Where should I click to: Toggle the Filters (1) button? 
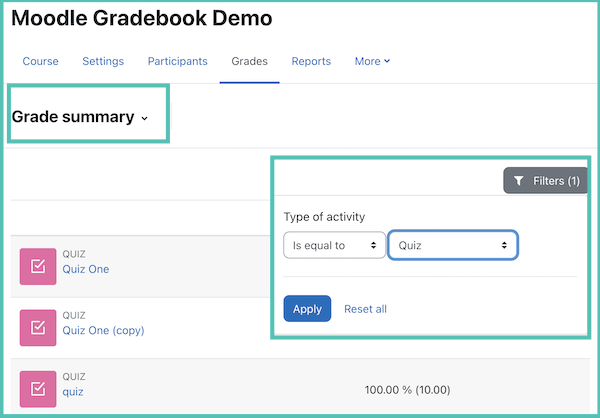pos(545,180)
